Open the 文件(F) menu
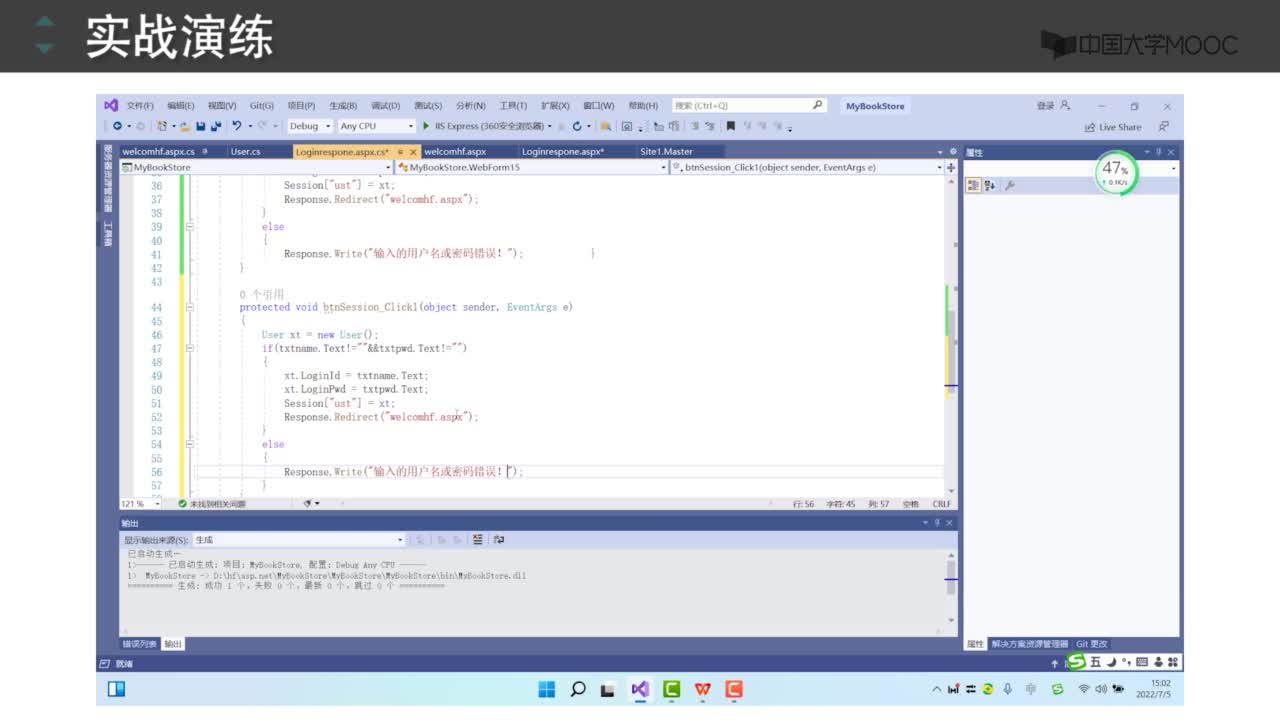1280x720 pixels. (x=140, y=105)
